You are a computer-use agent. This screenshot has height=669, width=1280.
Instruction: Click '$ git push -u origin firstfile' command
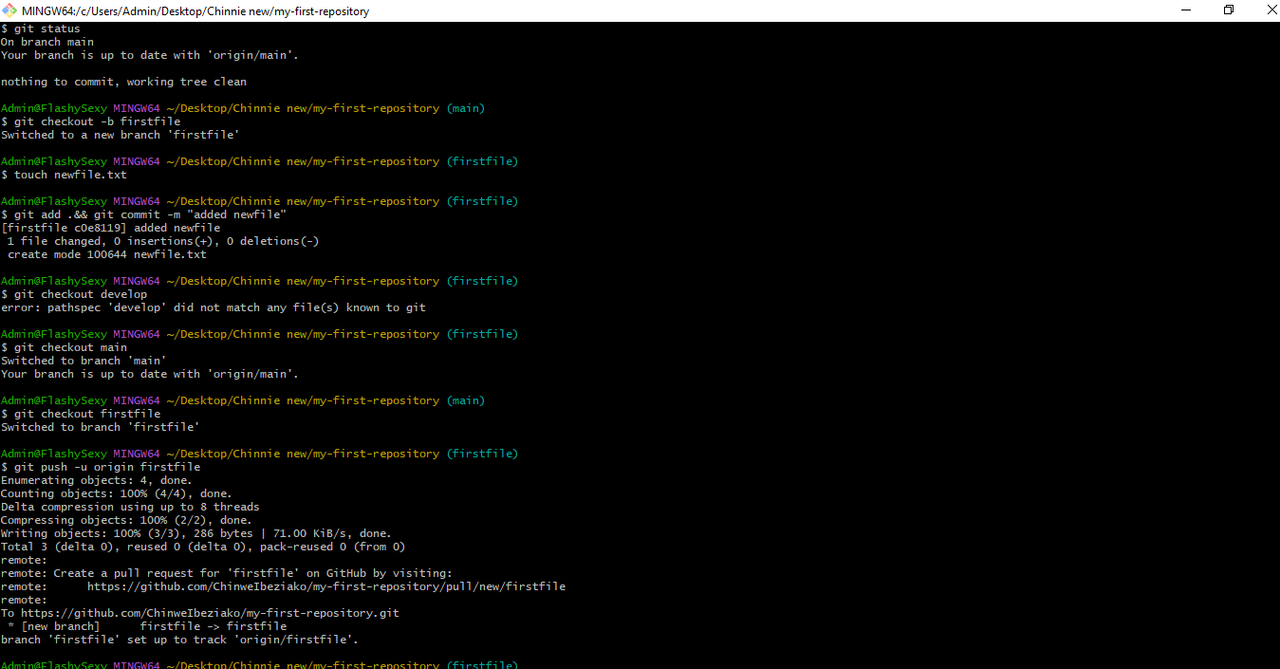coord(101,467)
